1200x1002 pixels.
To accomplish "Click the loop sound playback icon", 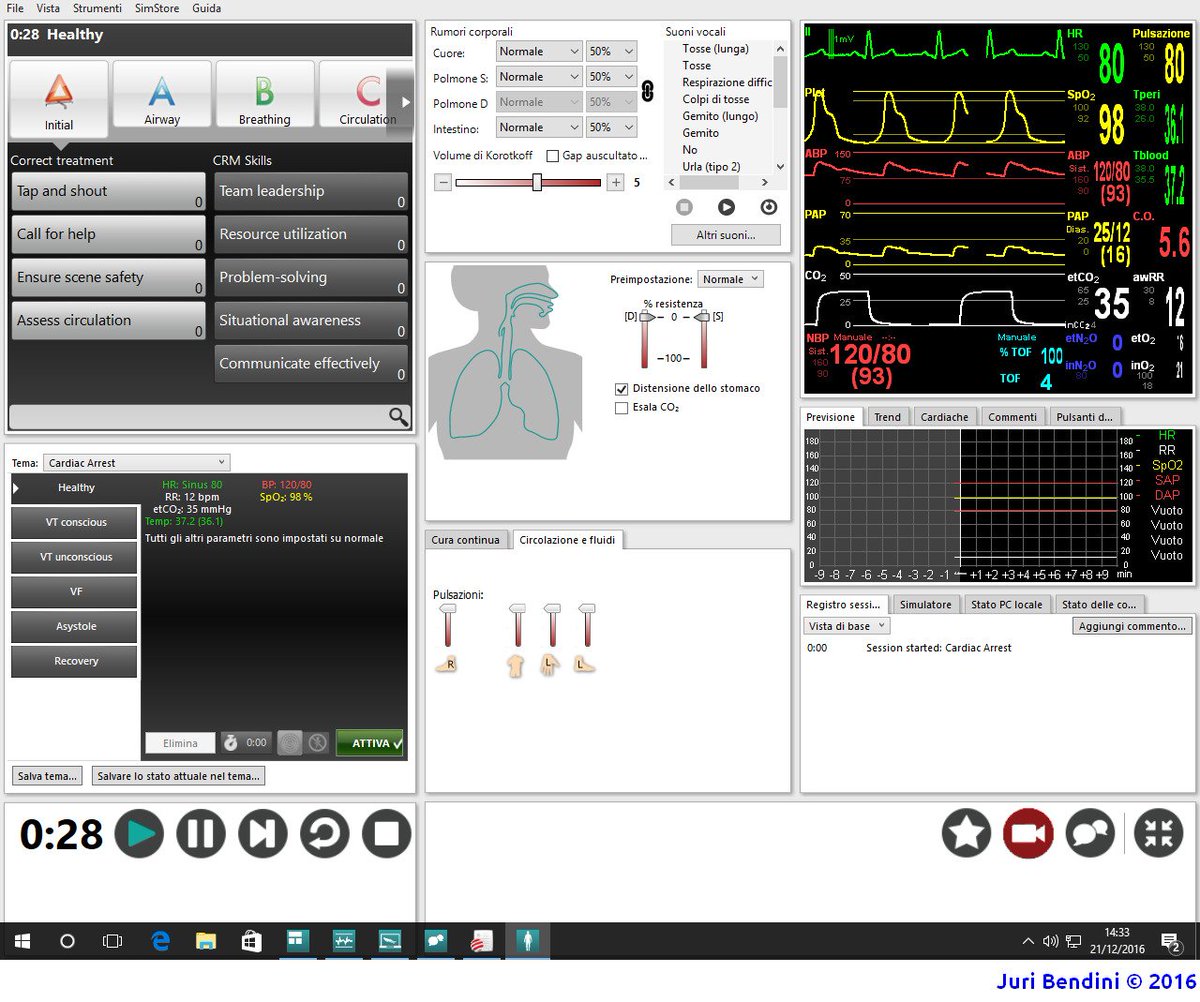I will 769,207.
